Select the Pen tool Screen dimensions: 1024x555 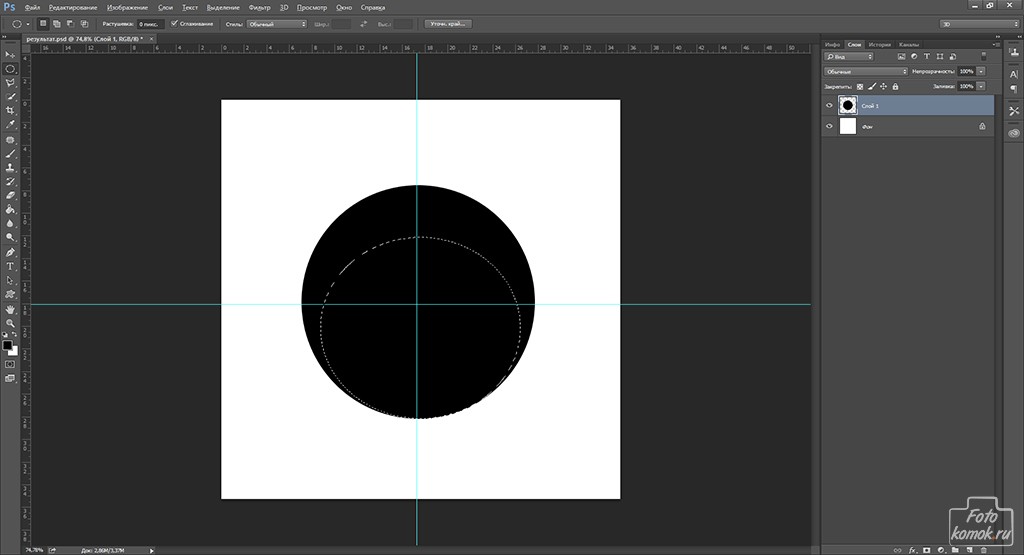[10, 253]
